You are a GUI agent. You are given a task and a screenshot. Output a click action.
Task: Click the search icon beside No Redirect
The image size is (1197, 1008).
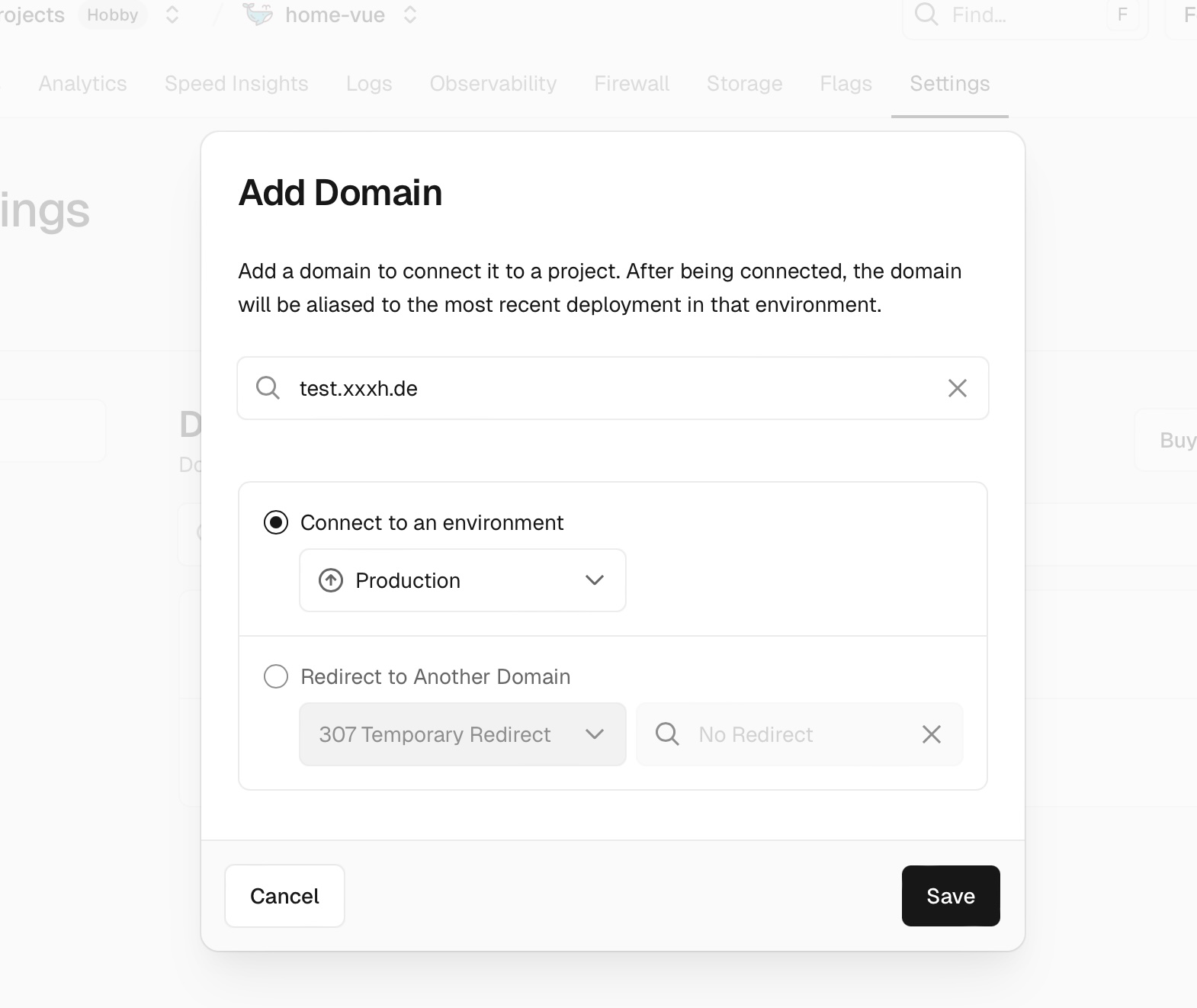667,734
